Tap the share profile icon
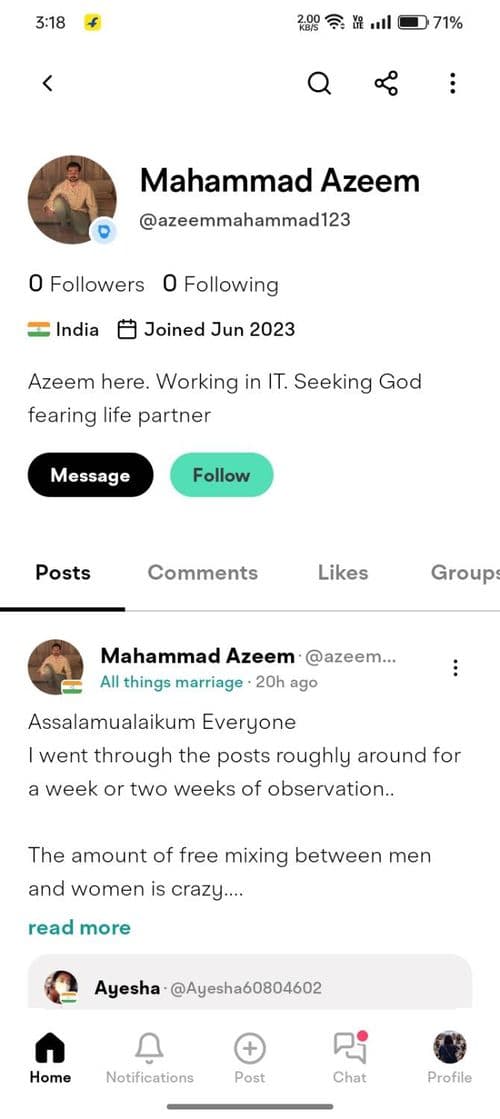Image resolution: width=500 pixels, height=1119 pixels. (386, 83)
